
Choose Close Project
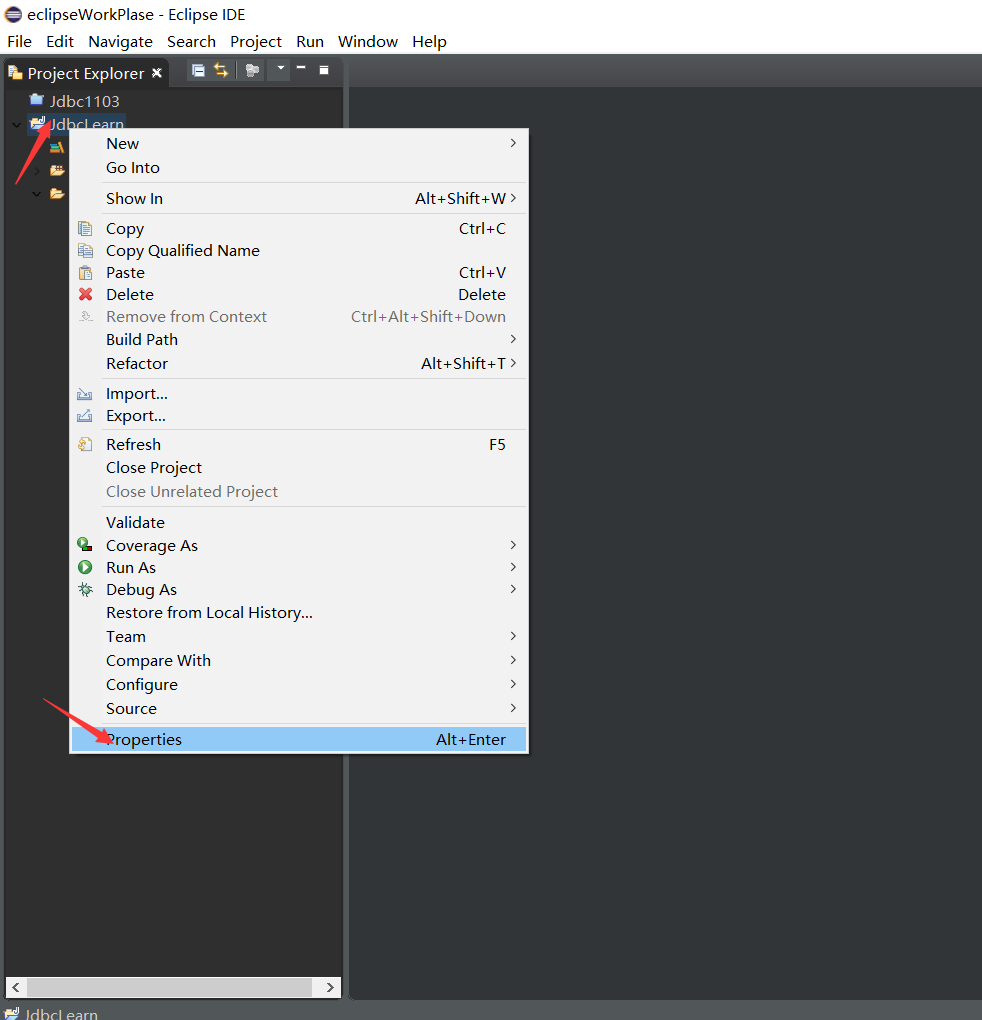[299, 468]
